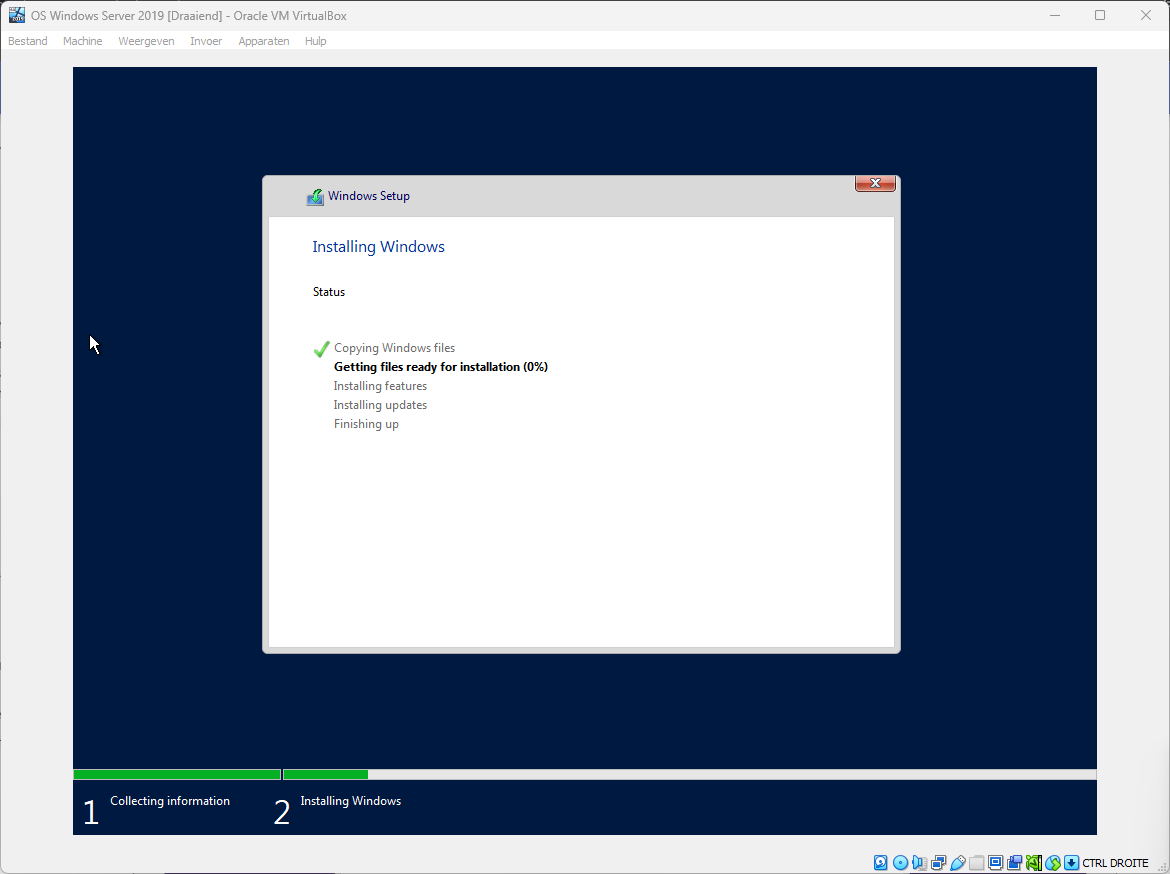Select the Getting files ready status line
The height and width of the screenshot is (874, 1170).
click(x=440, y=366)
